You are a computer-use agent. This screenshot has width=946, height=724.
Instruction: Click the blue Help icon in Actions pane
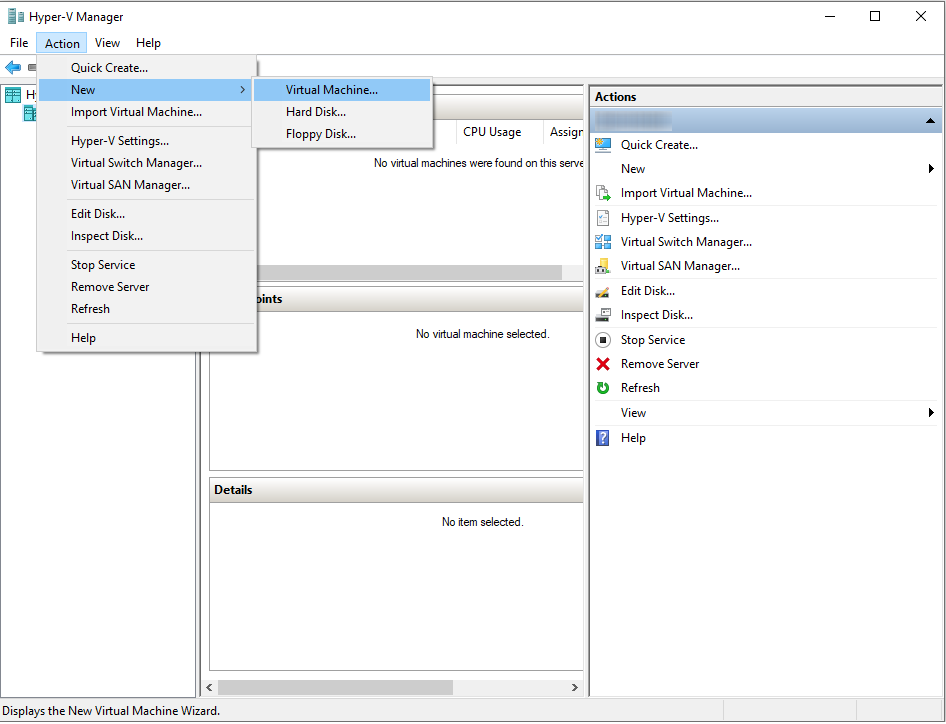[x=602, y=438]
